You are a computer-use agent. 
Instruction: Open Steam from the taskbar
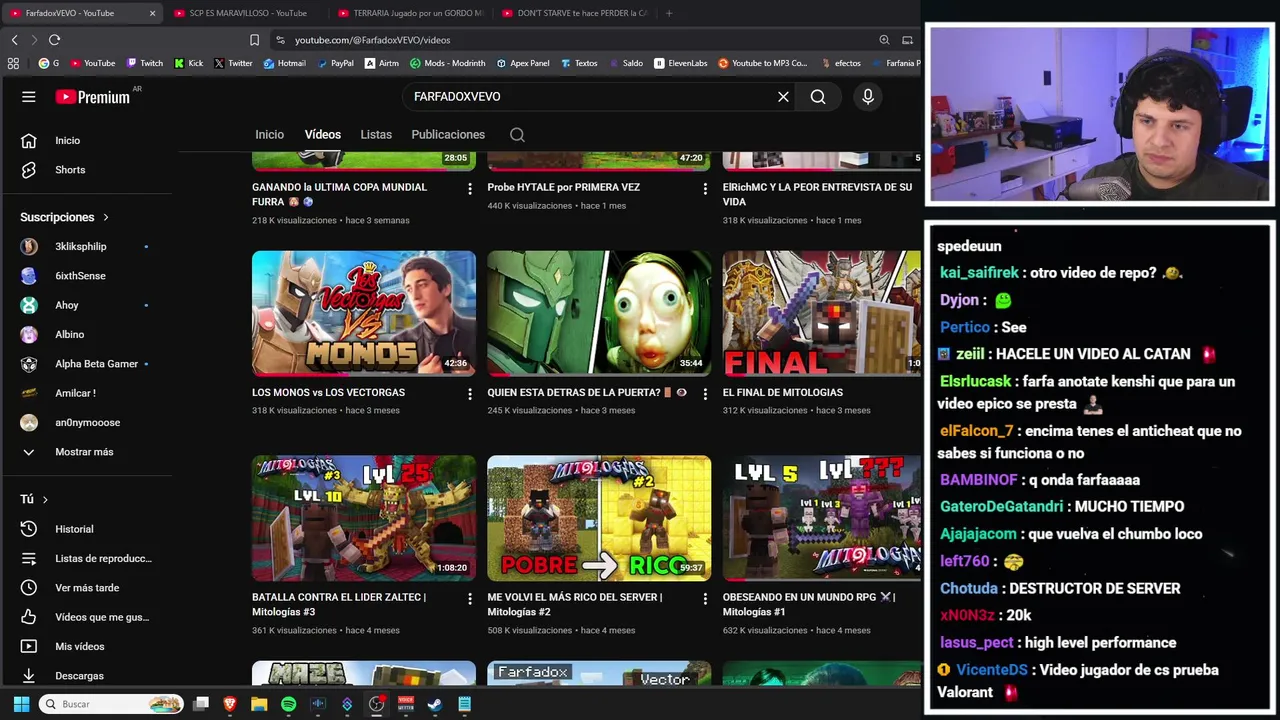[x=435, y=704]
